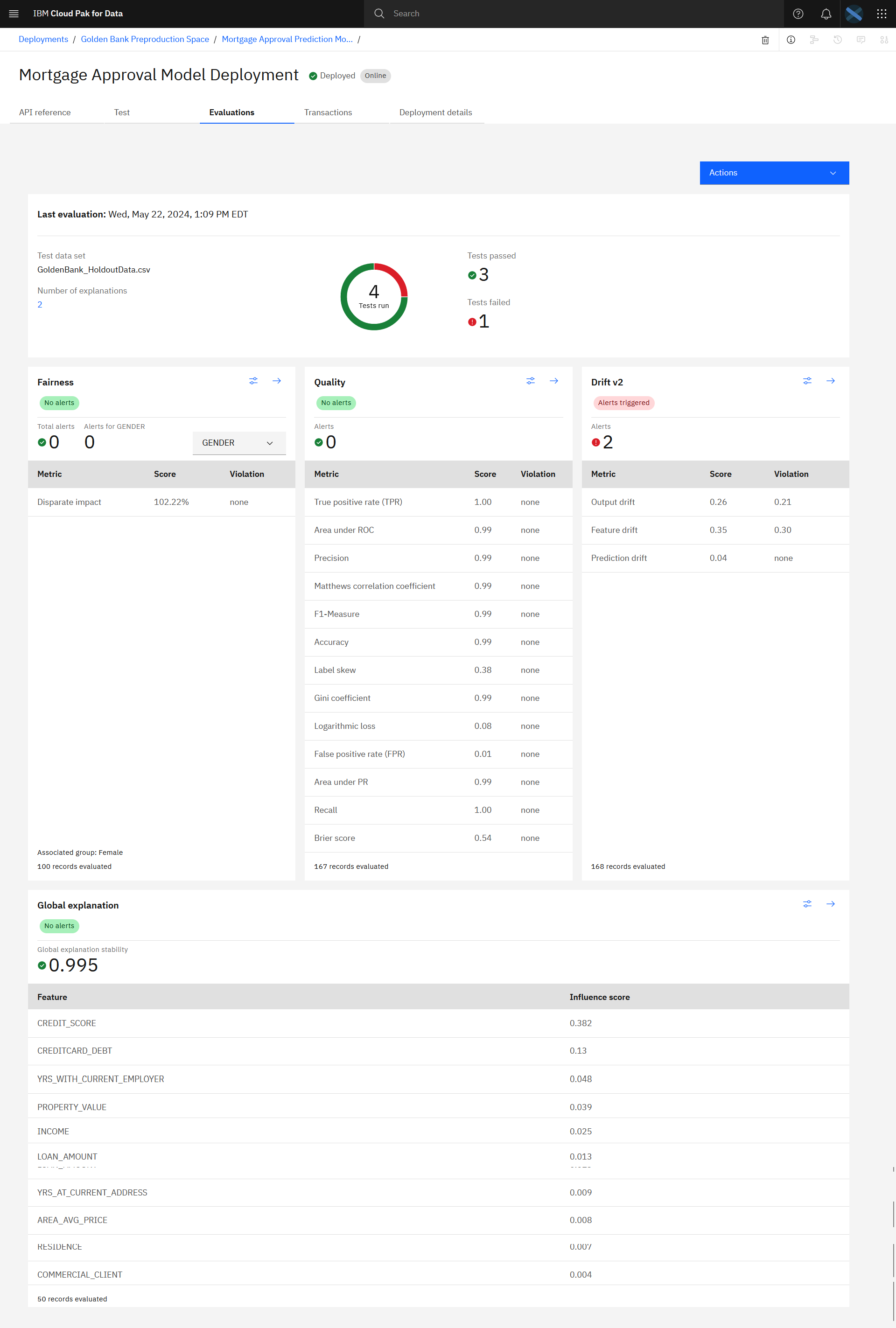The image size is (896, 1328).
Task: Open Quality details arrow
Action: click(554, 381)
